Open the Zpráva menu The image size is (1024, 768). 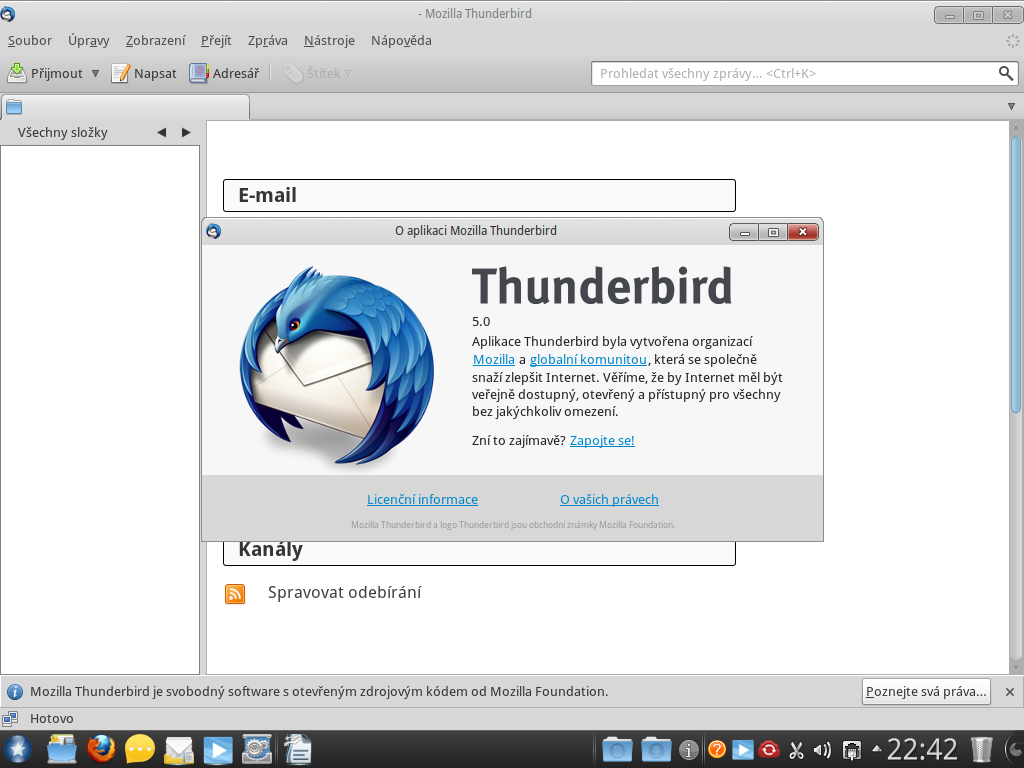pos(268,40)
